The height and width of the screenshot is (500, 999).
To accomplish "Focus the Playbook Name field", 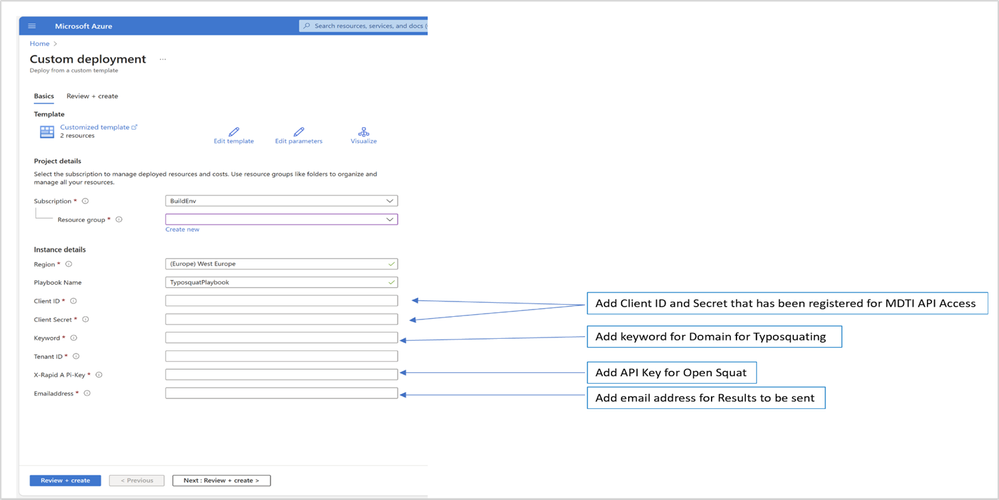I will pos(282,282).
